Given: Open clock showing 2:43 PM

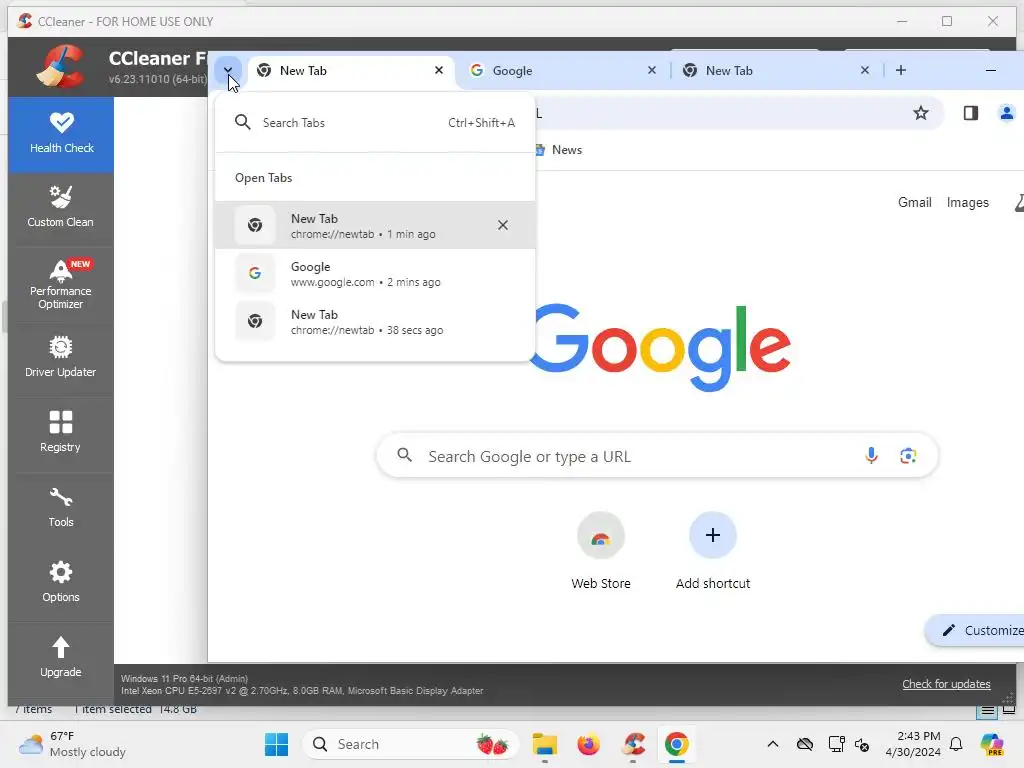Looking at the screenshot, I should click(913, 744).
